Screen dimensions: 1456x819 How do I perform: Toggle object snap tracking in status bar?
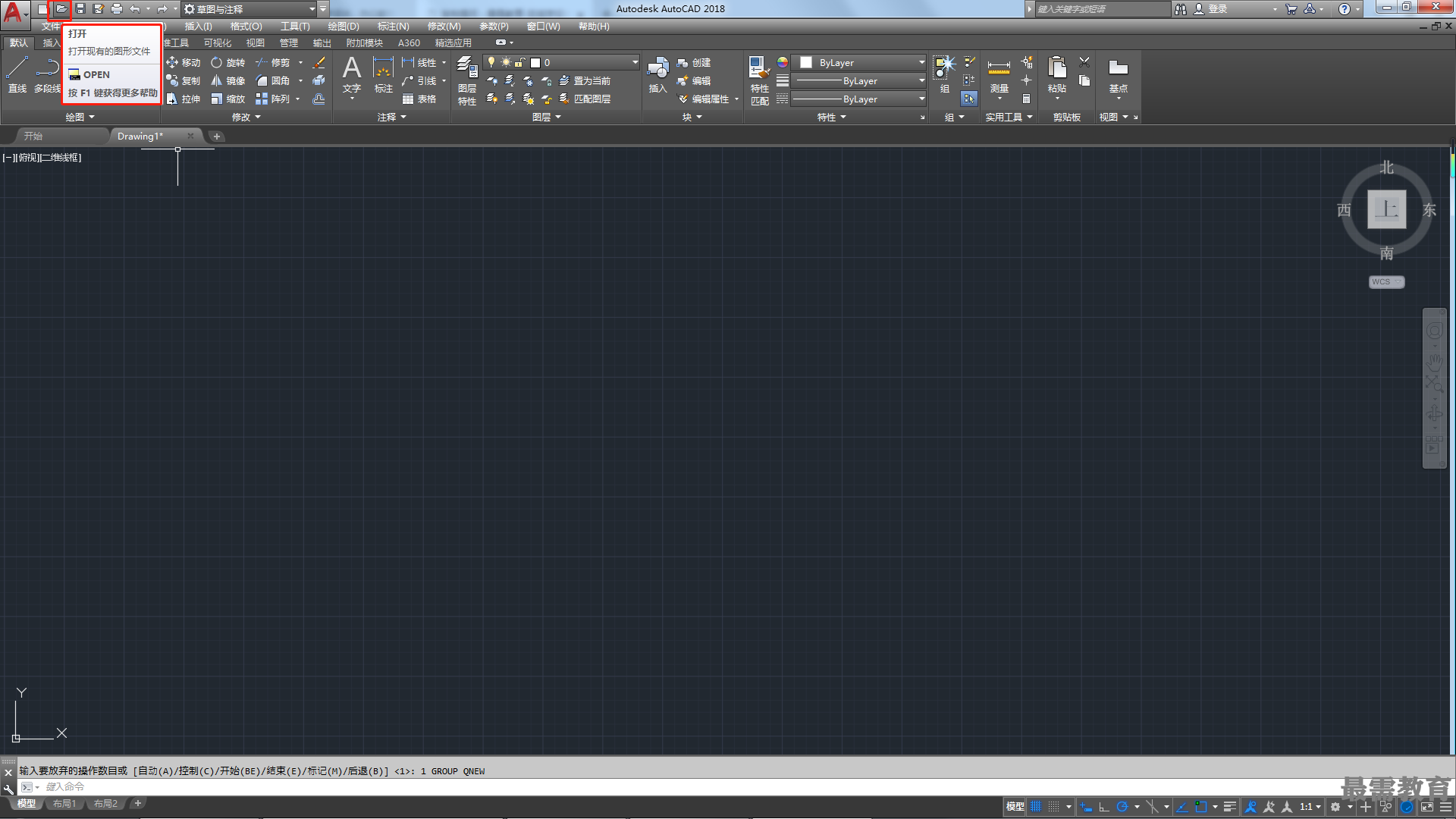coord(1182,807)
